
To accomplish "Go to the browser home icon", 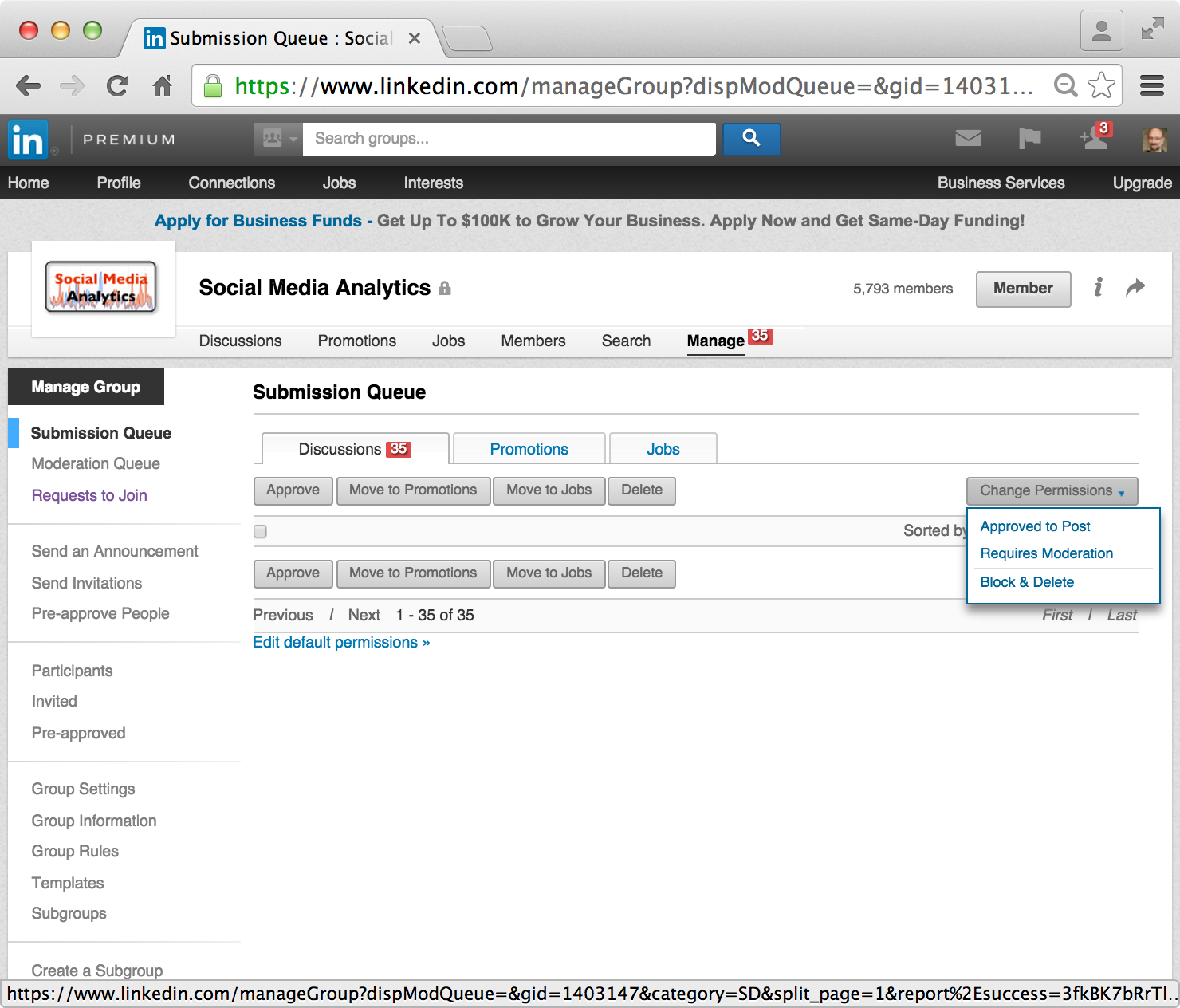I will pos(163,85).
